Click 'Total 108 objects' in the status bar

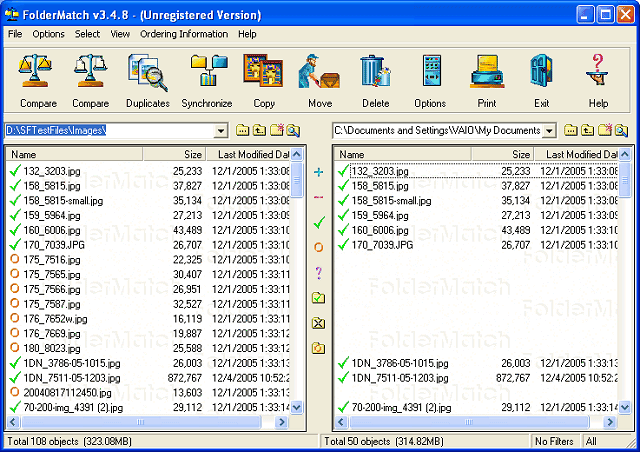coord(69,441)
